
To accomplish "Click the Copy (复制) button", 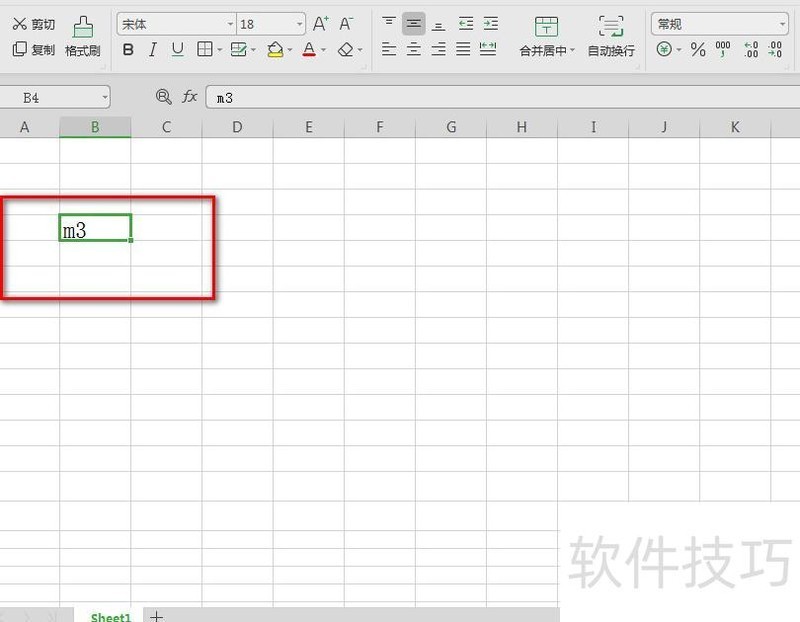I will pos(34,49).
